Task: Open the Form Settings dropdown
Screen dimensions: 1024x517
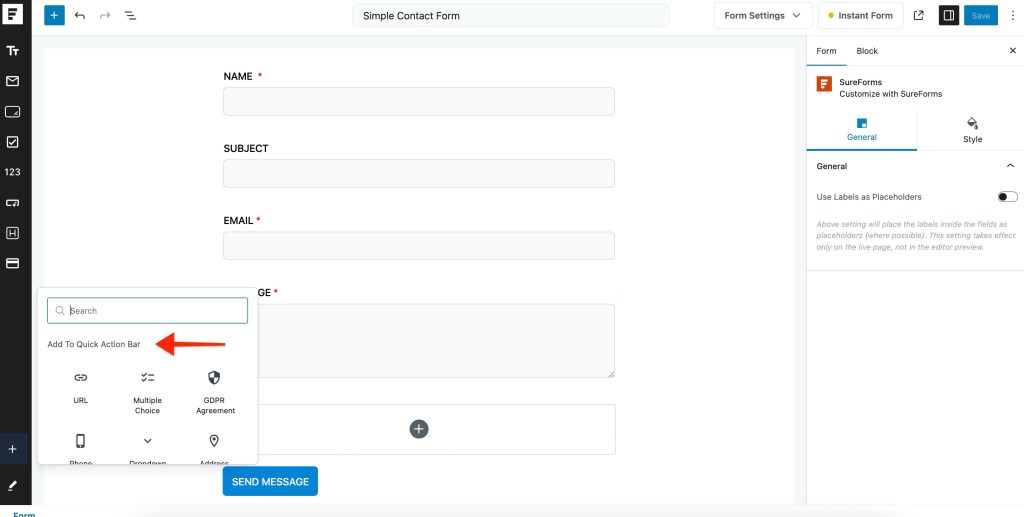Action: pyautogui.click(x=762, y=16)
